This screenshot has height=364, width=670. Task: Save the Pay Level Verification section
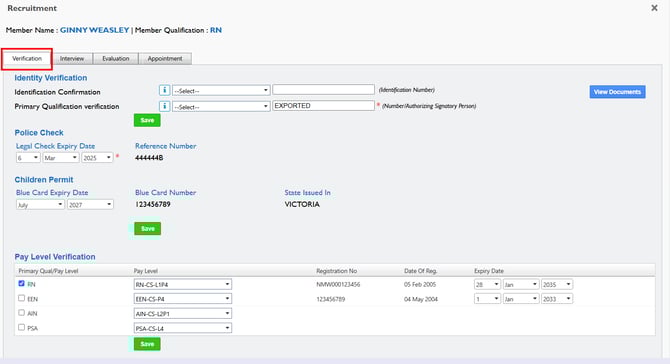point(147,344)
